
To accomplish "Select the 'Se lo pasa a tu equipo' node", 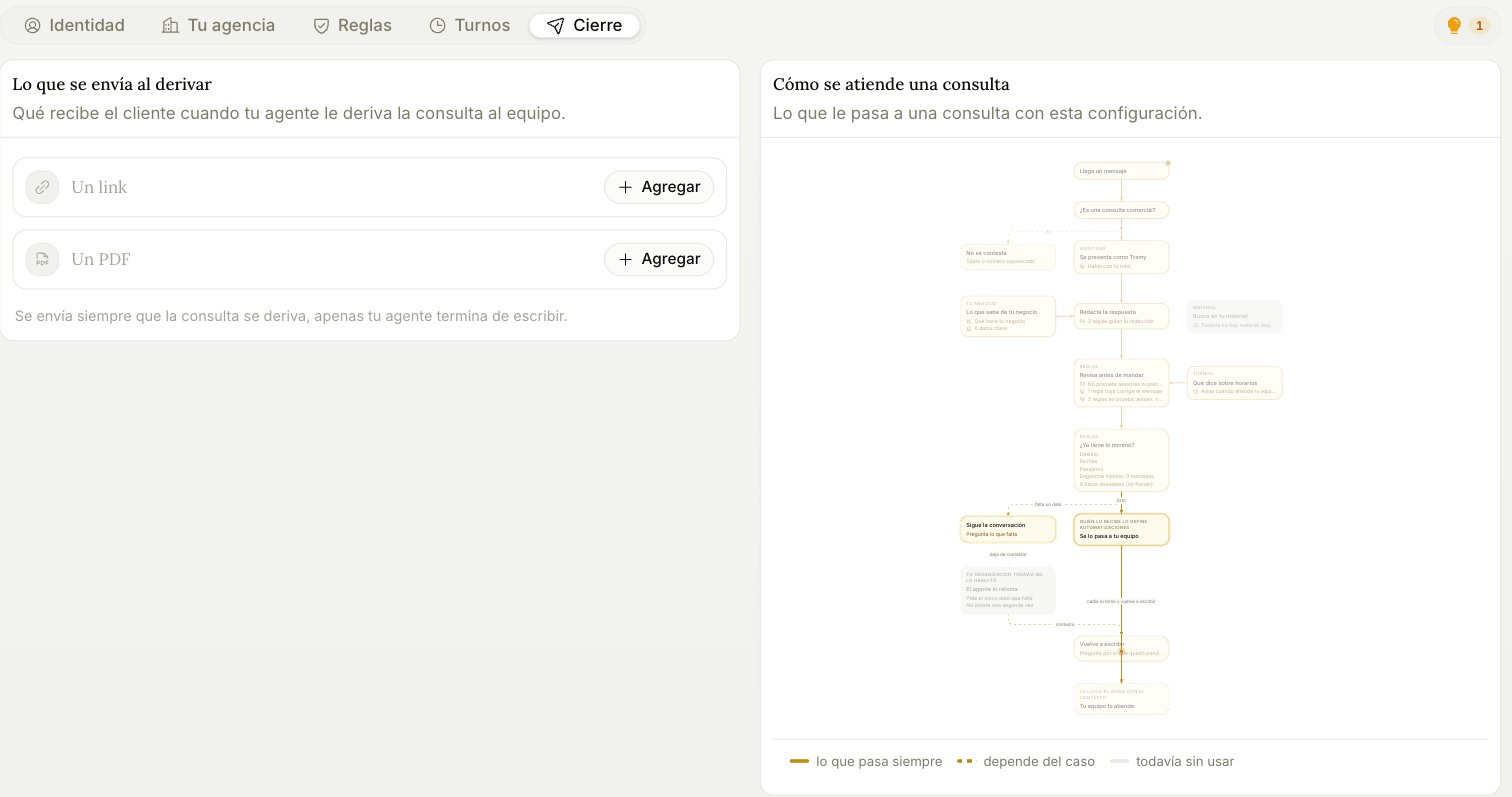I will [1121, 529].
